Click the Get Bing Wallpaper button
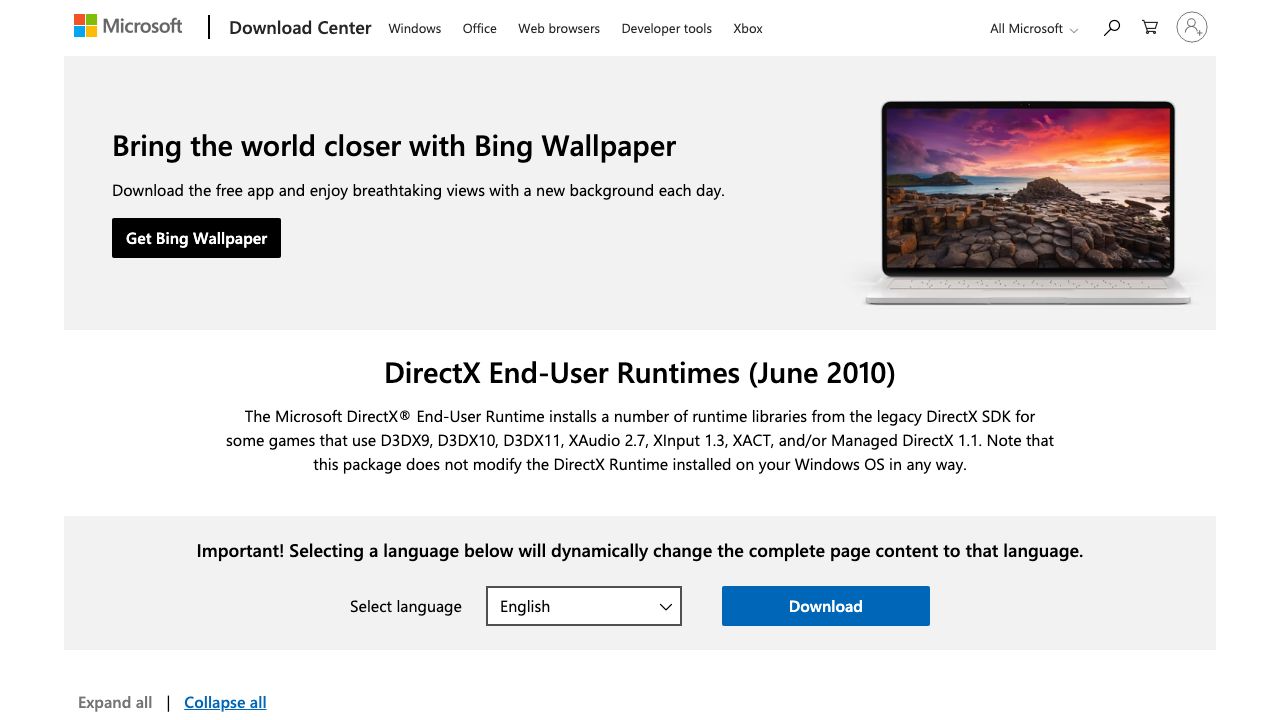 (196, 238)
